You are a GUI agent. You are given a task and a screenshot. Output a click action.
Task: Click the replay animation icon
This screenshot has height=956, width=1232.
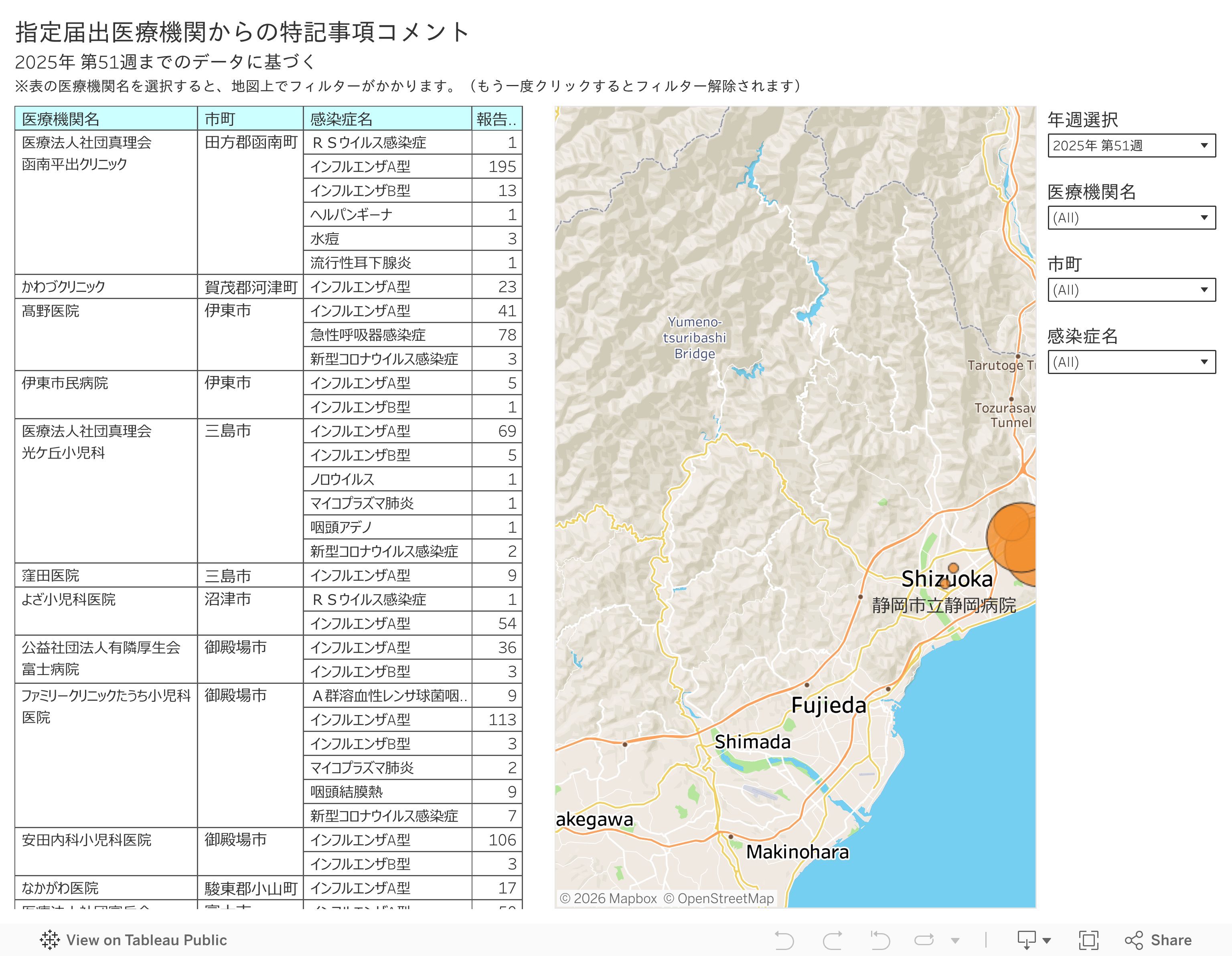tap(924, 940)
